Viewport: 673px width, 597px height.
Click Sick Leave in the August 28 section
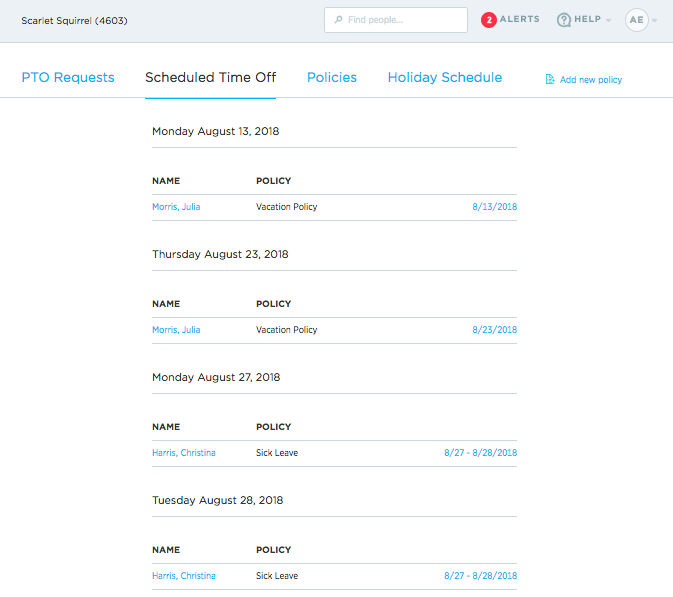[277, 576]
